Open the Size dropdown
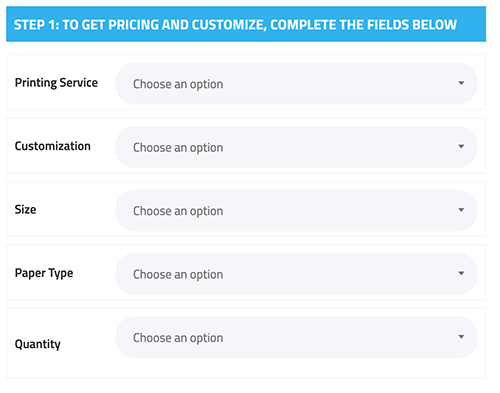This screenshot has height=393, width=500. pos(296,210)
